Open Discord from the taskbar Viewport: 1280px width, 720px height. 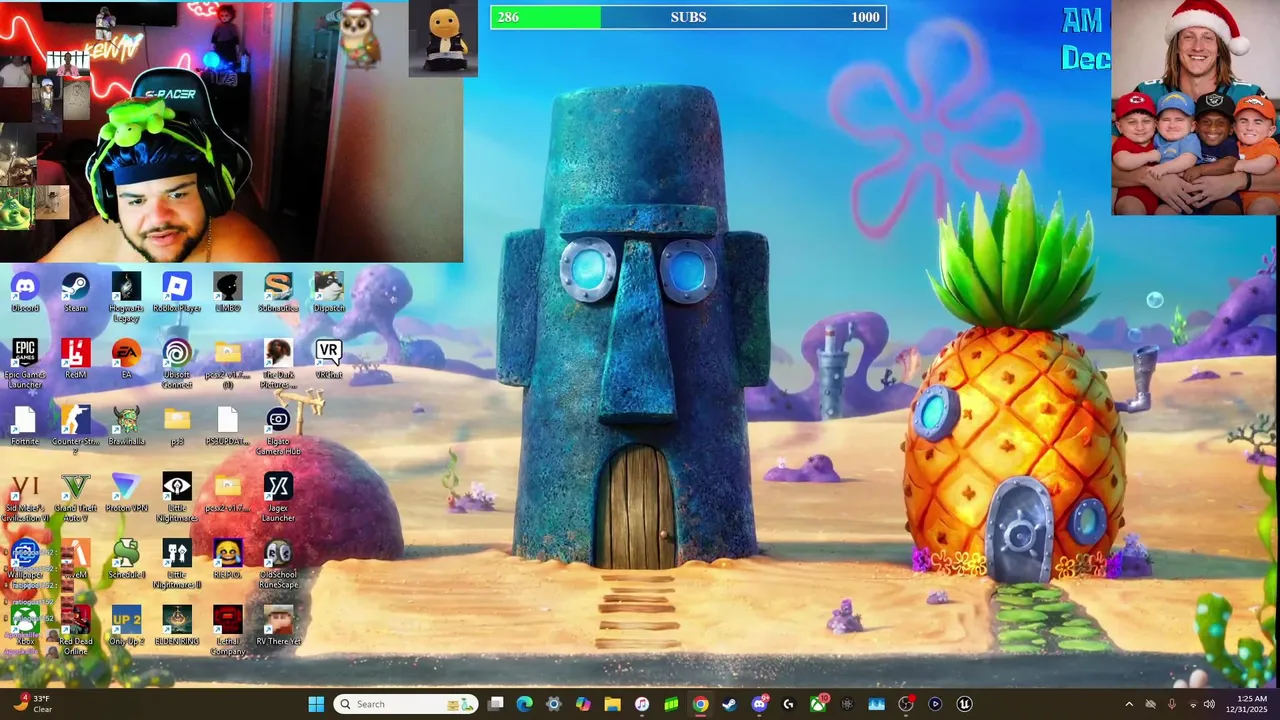tap(759, 704)
